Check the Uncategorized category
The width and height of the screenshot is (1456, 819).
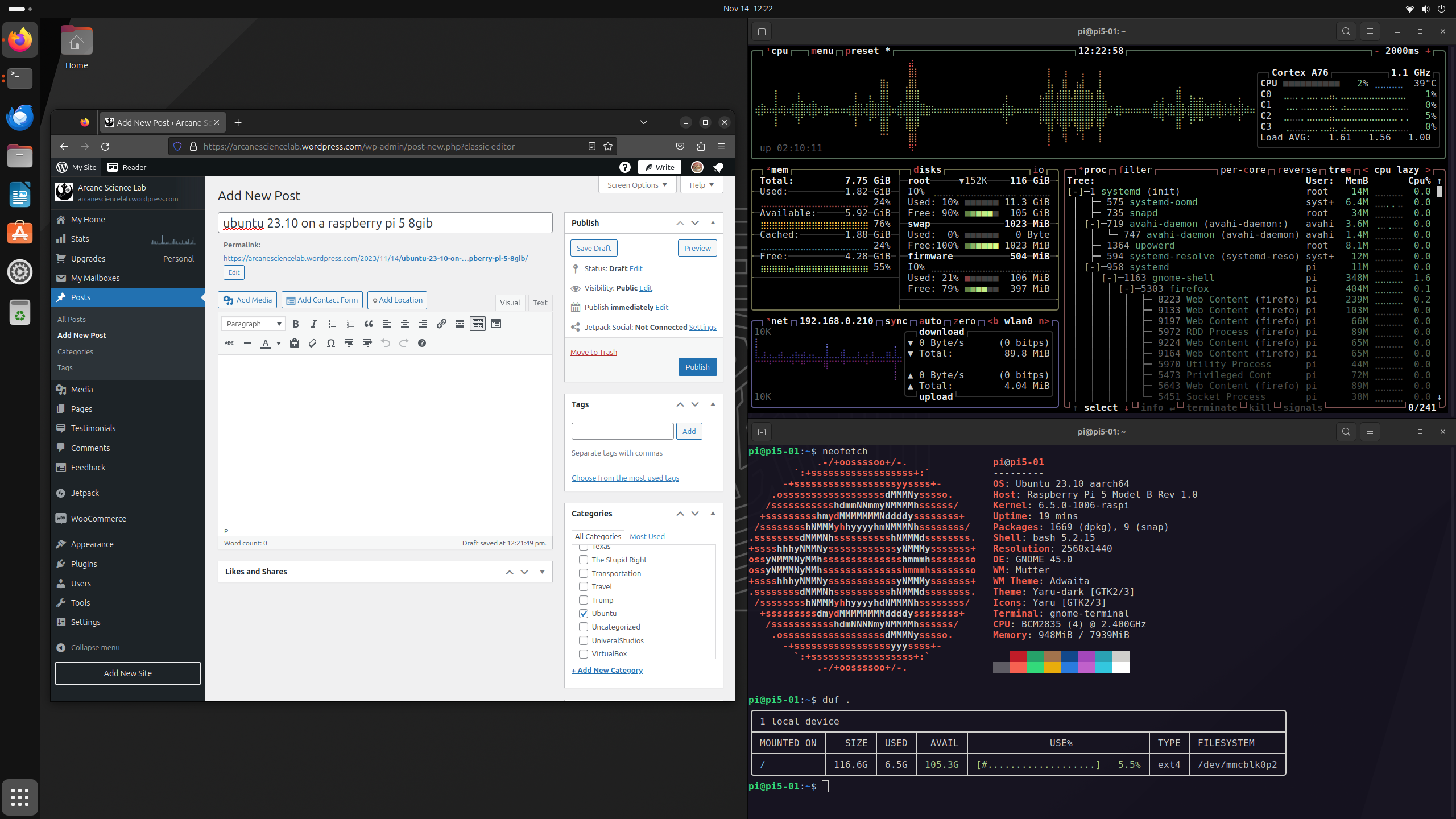(584, 627)
